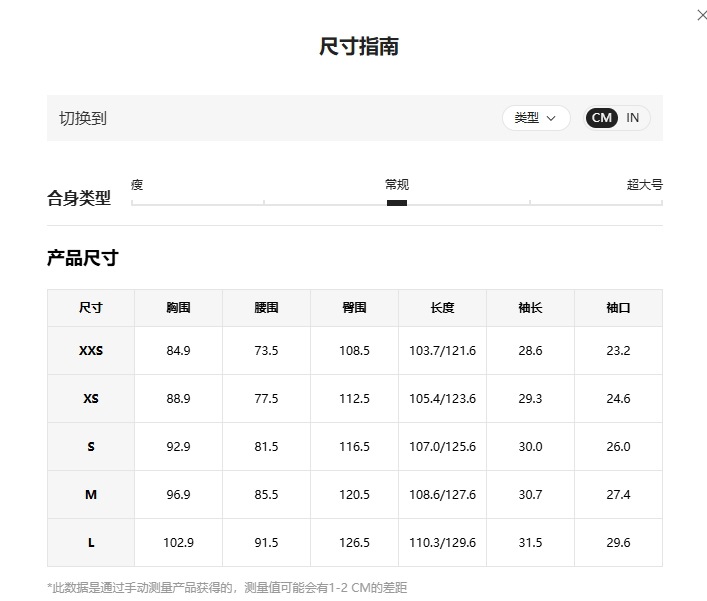Select the 常规 fit marker

(397, 203)
